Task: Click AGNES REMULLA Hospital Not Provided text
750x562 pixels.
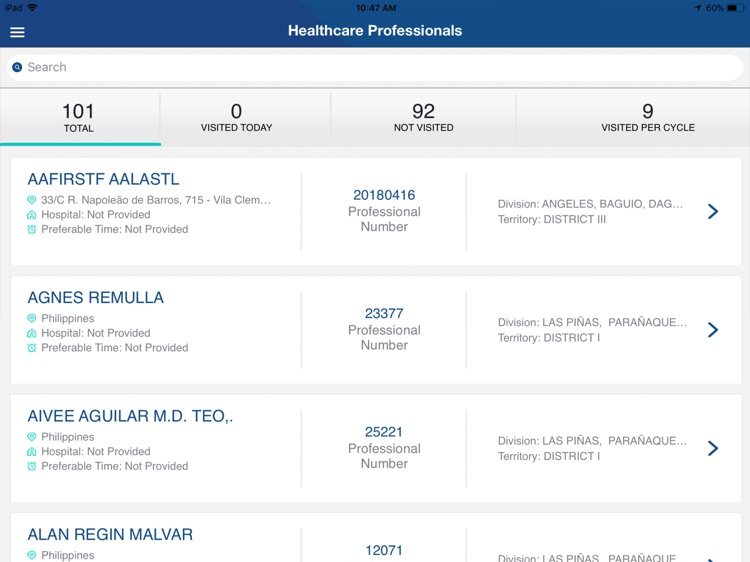Action: click(x=96, y=333)
